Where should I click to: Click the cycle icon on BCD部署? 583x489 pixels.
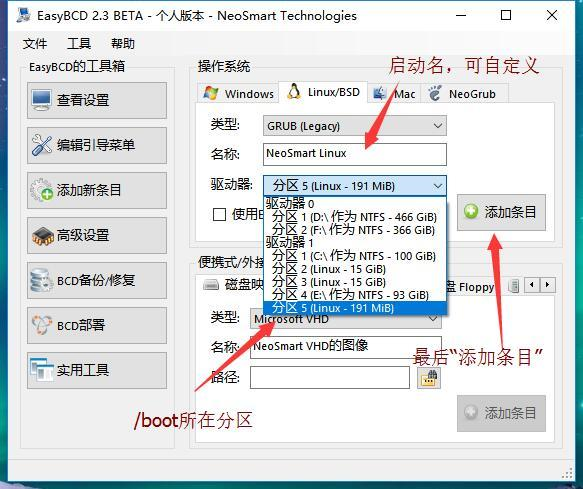pos(42,325)
